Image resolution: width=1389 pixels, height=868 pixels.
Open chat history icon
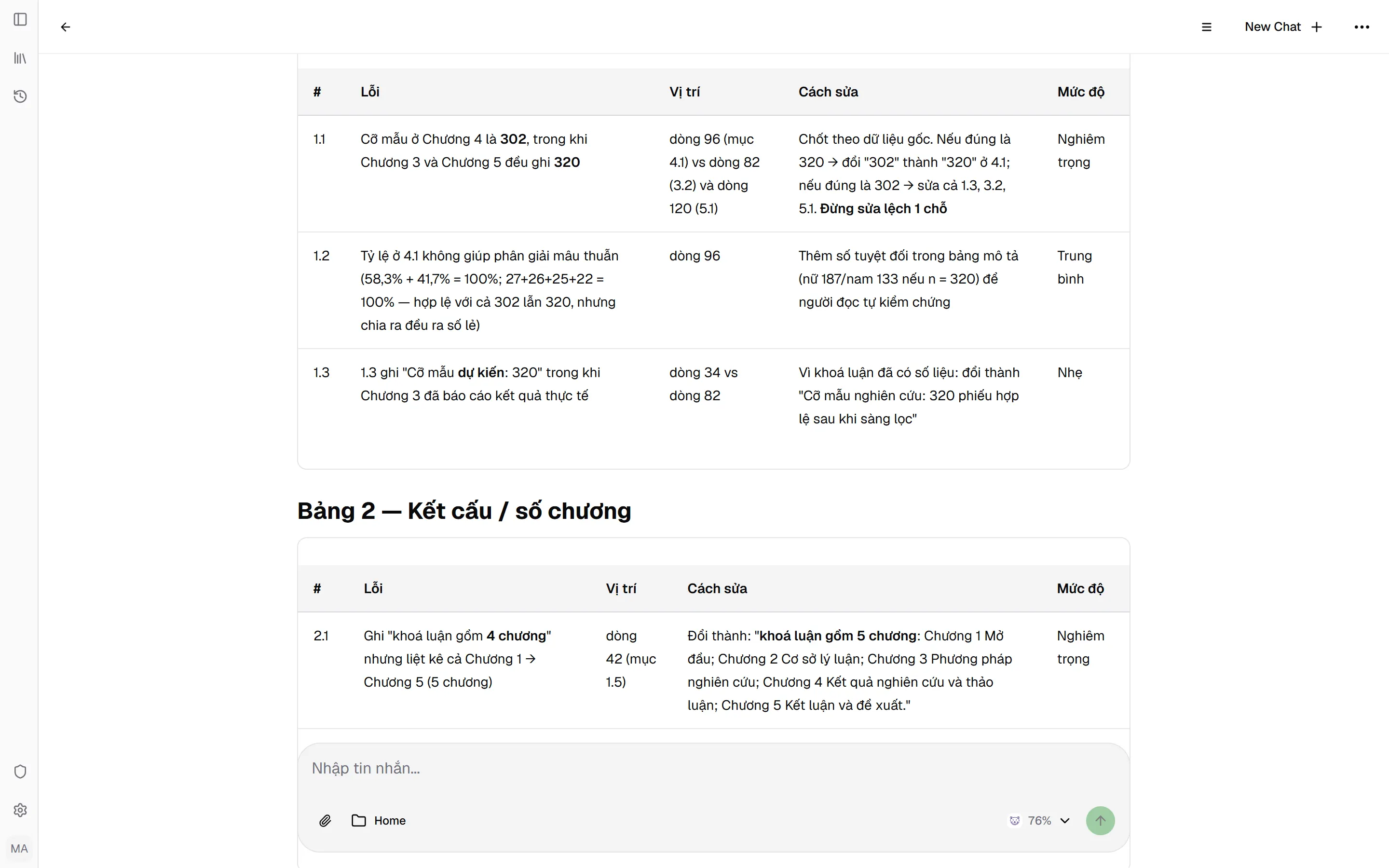20,96
